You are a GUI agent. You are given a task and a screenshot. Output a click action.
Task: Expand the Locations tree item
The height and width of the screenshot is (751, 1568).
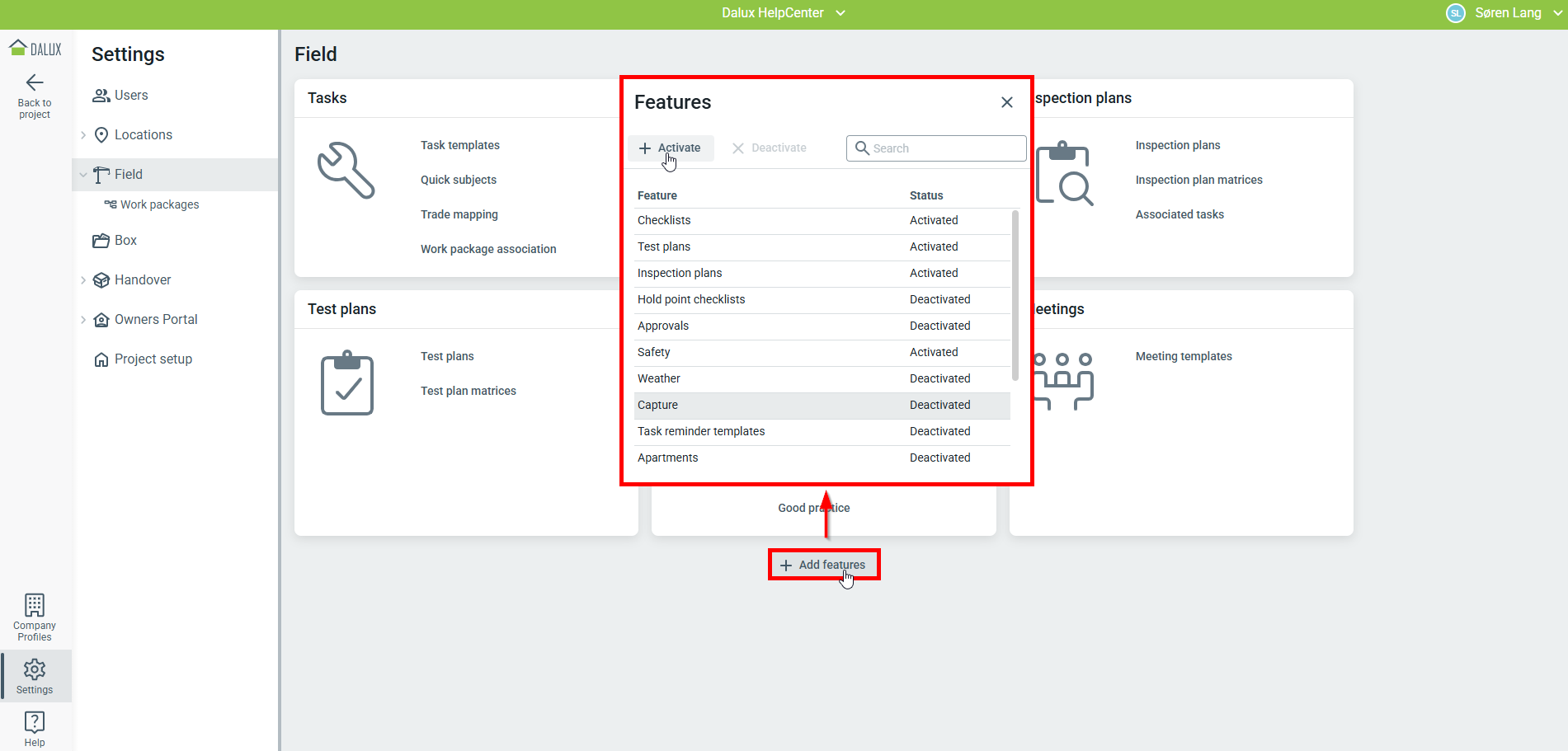tap(83, 135)
